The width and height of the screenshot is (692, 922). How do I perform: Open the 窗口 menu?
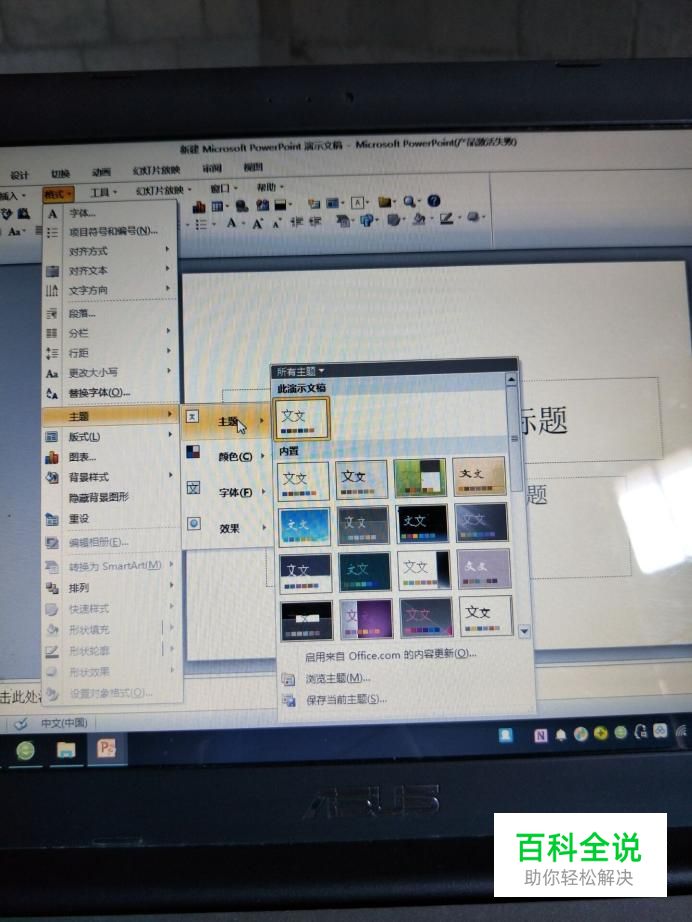(223, 189)
